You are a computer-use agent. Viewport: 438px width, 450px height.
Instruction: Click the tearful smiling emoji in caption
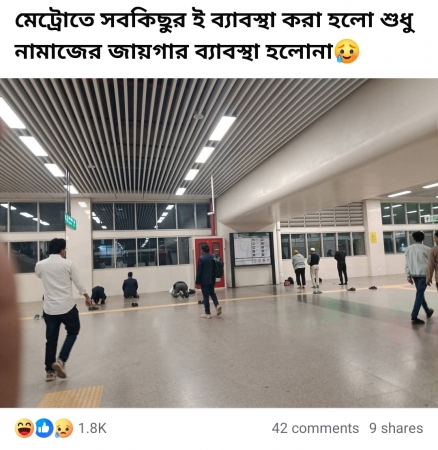click(347, 52)
